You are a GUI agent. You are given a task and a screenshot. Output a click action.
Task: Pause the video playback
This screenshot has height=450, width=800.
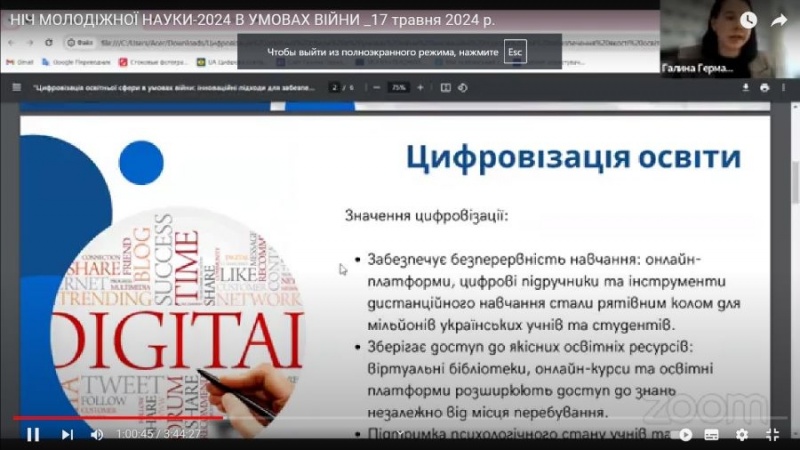click(33, 434)
